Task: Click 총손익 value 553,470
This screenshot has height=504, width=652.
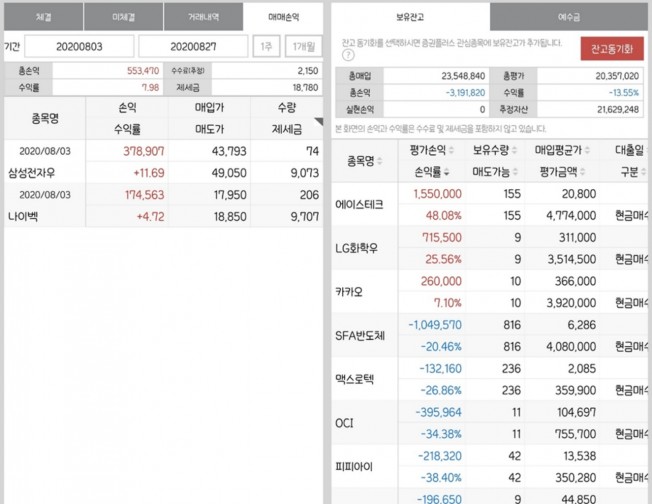Action: coord(143,71)
